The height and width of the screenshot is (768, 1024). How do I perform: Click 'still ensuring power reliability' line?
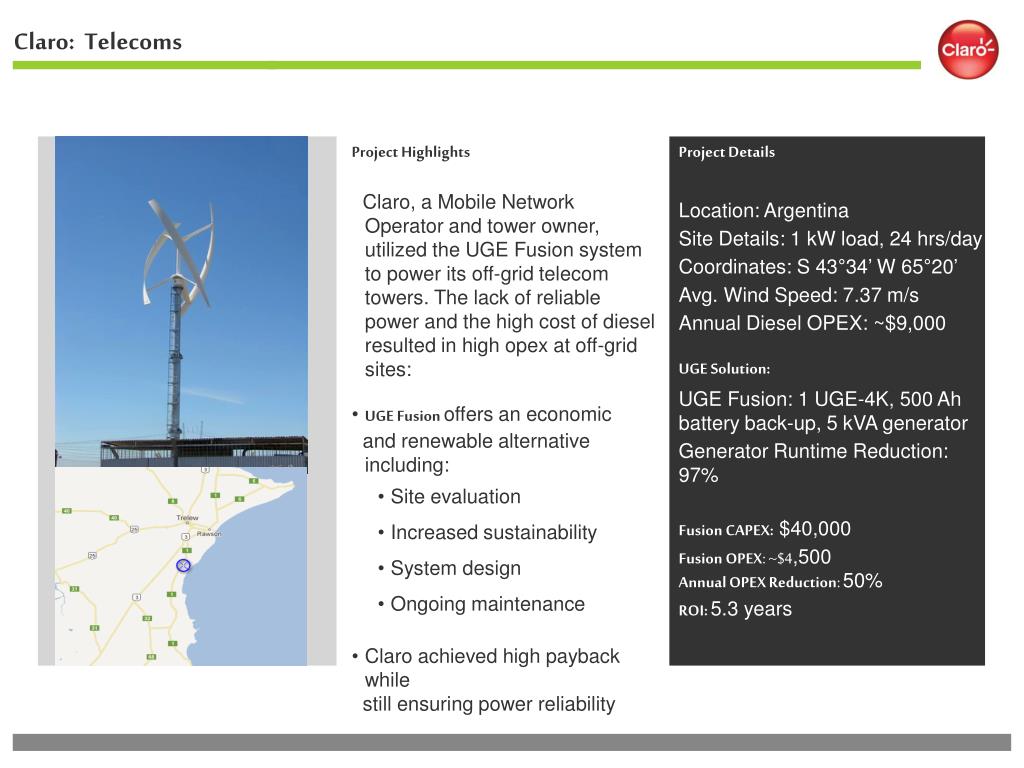(x=489, y=704)
